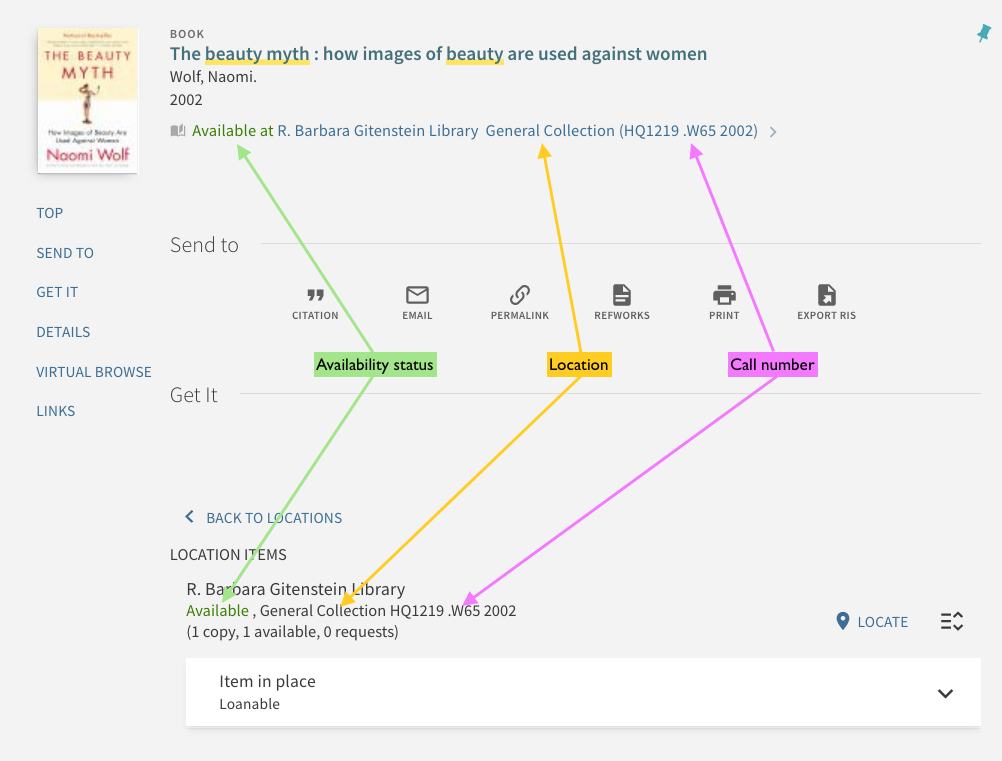Click the Export RIS file icon
Image resolution: width=1002 pixels, height=761 pixels.
click(x=826, y=295)
